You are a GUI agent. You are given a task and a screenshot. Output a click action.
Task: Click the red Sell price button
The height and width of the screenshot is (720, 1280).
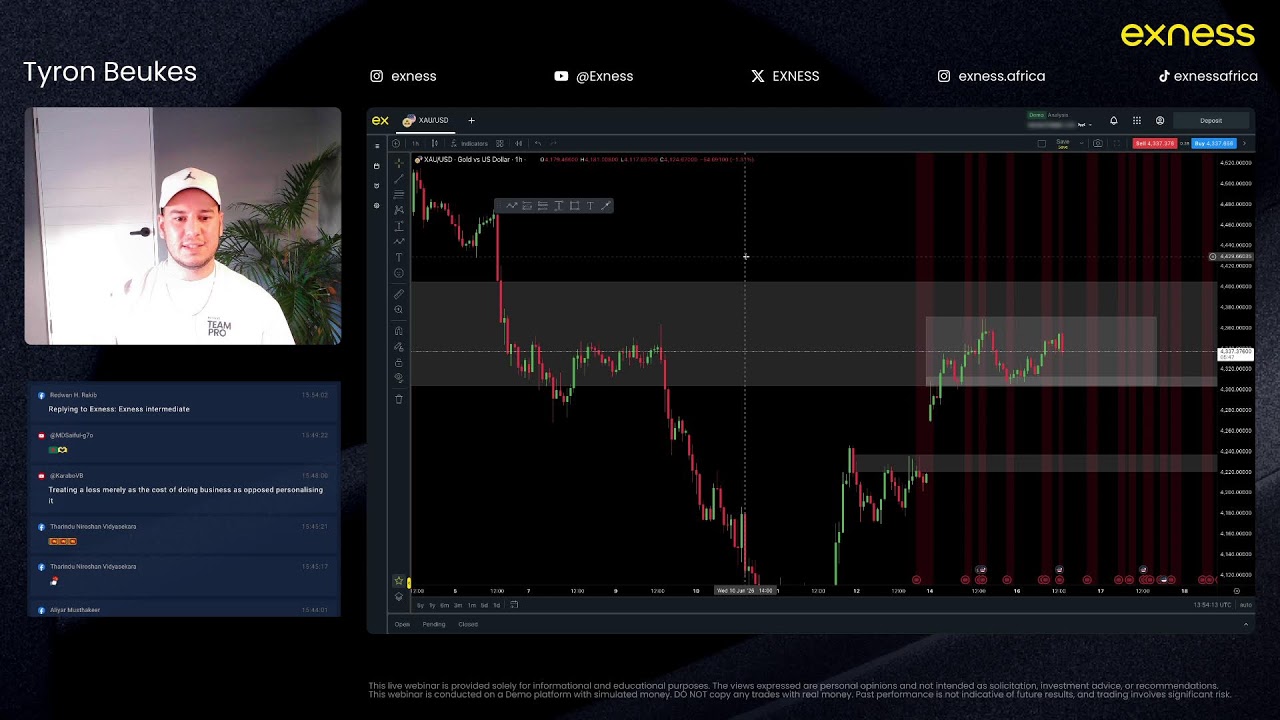[x=1155, y=143]
